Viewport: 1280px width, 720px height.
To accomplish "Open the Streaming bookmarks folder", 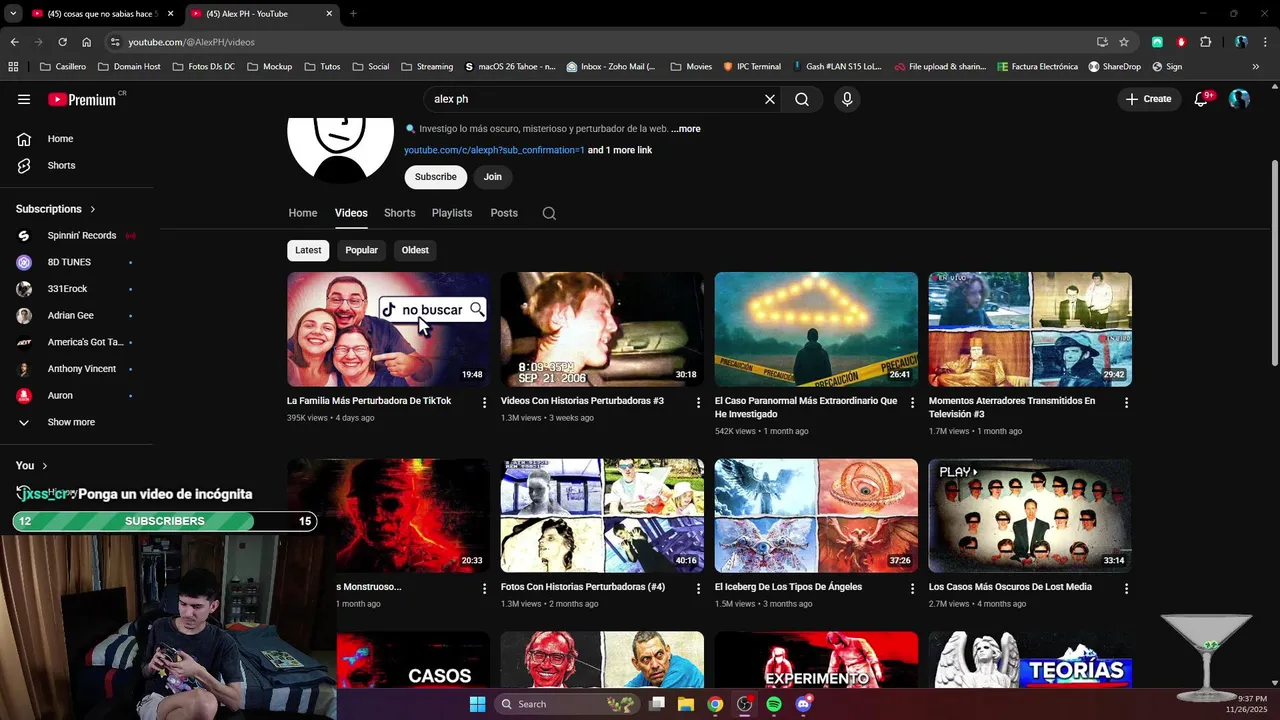I will click(427, 67).
